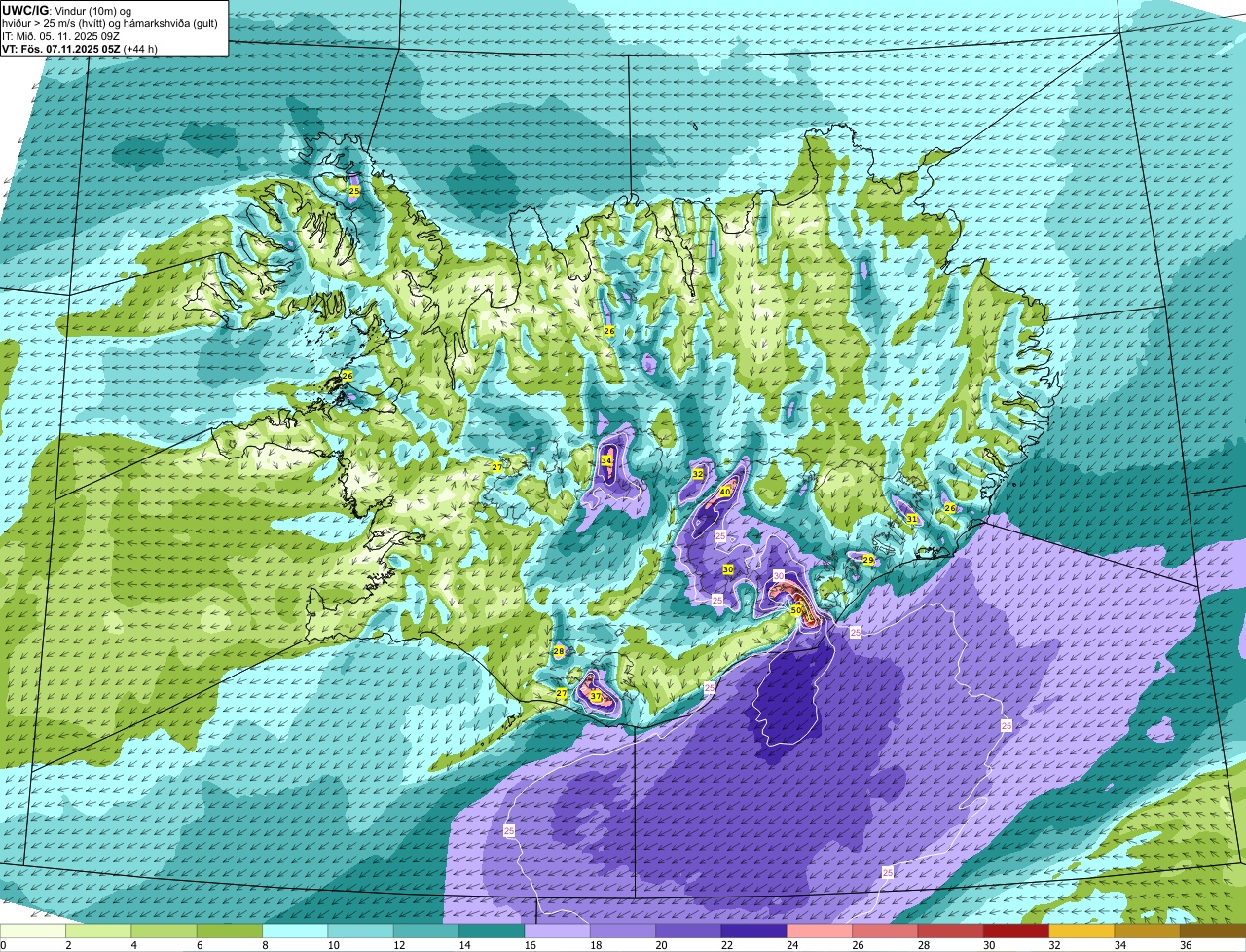
Task: Pick the legend swatch between 16 and 18
Action: [557, 931]
